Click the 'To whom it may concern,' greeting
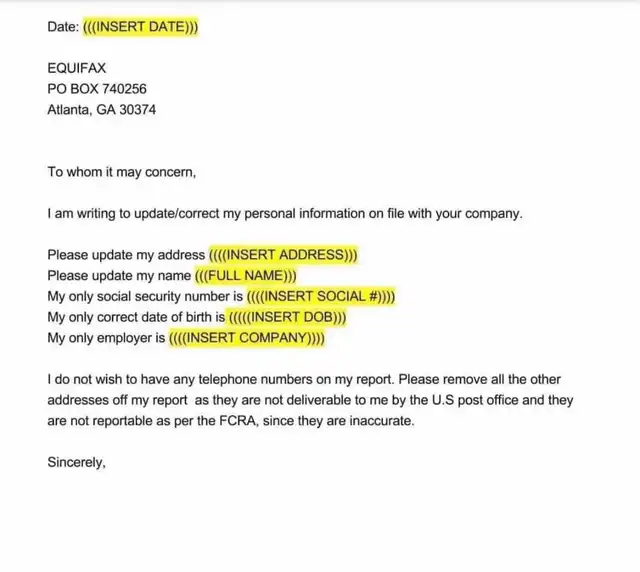Viewport: 640px width, 572px height. [122, 172]
